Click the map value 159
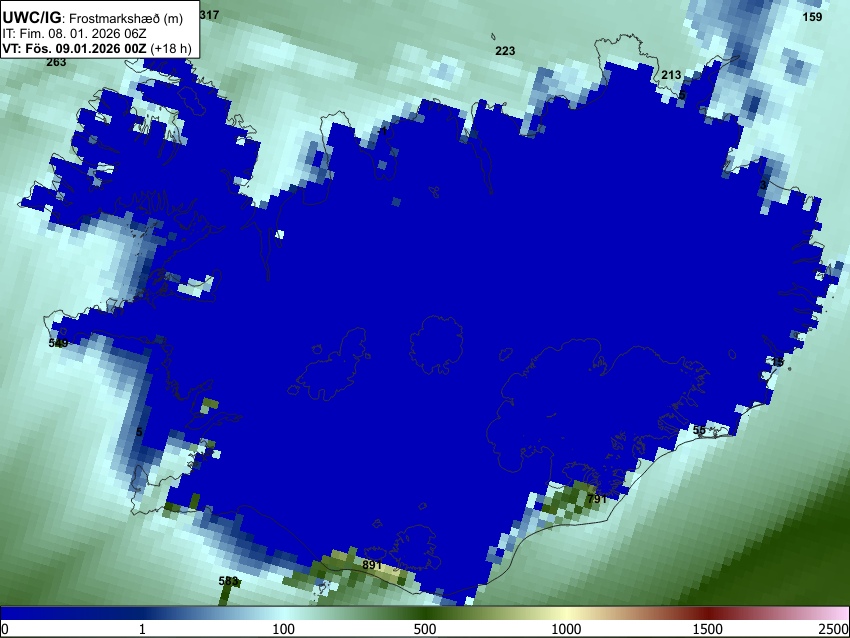 coord(812,17)
